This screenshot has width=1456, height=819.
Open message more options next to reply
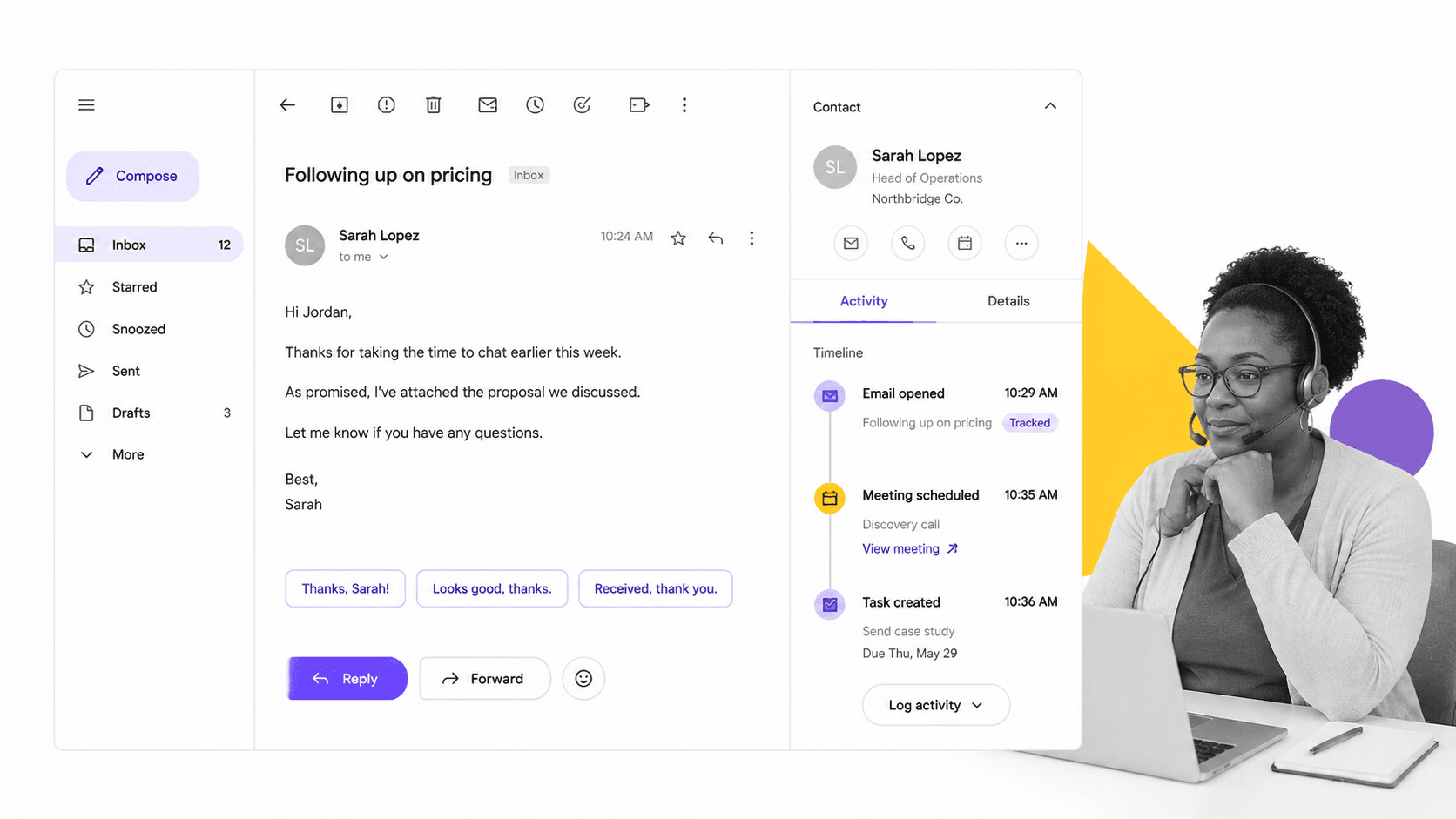pos(752,238)
